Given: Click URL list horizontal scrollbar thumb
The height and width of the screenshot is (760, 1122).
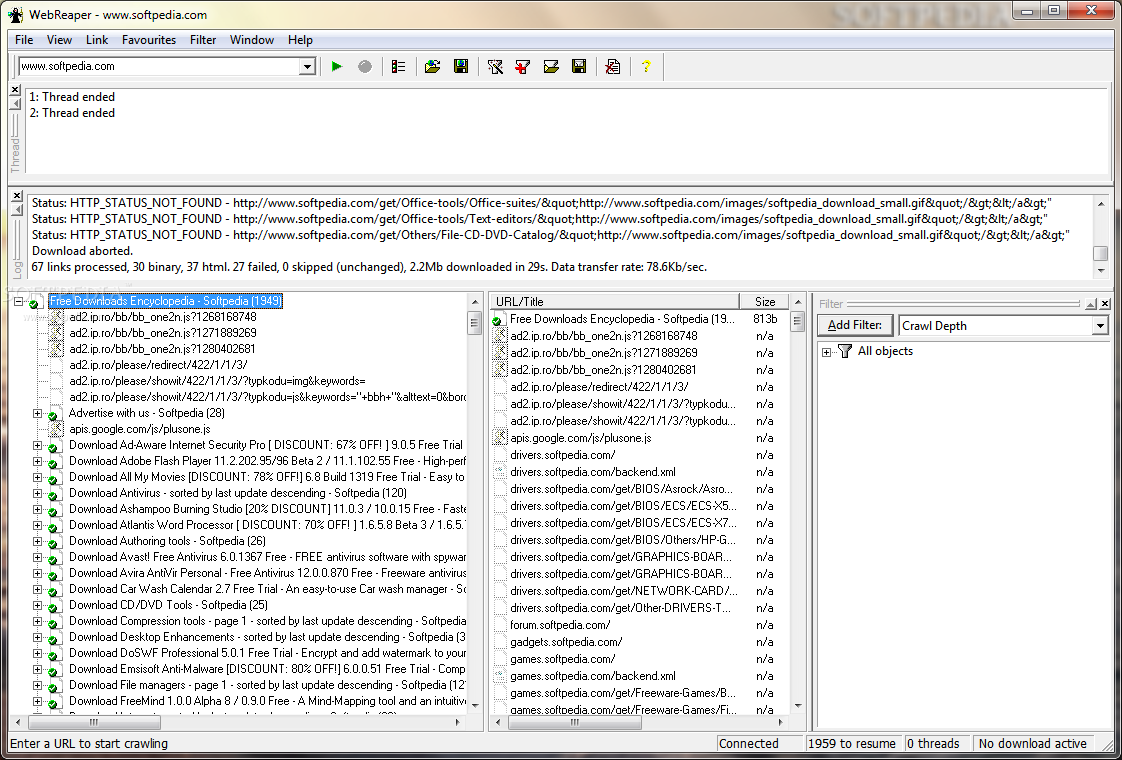Looking at the screenshot, I should [575, 723].
